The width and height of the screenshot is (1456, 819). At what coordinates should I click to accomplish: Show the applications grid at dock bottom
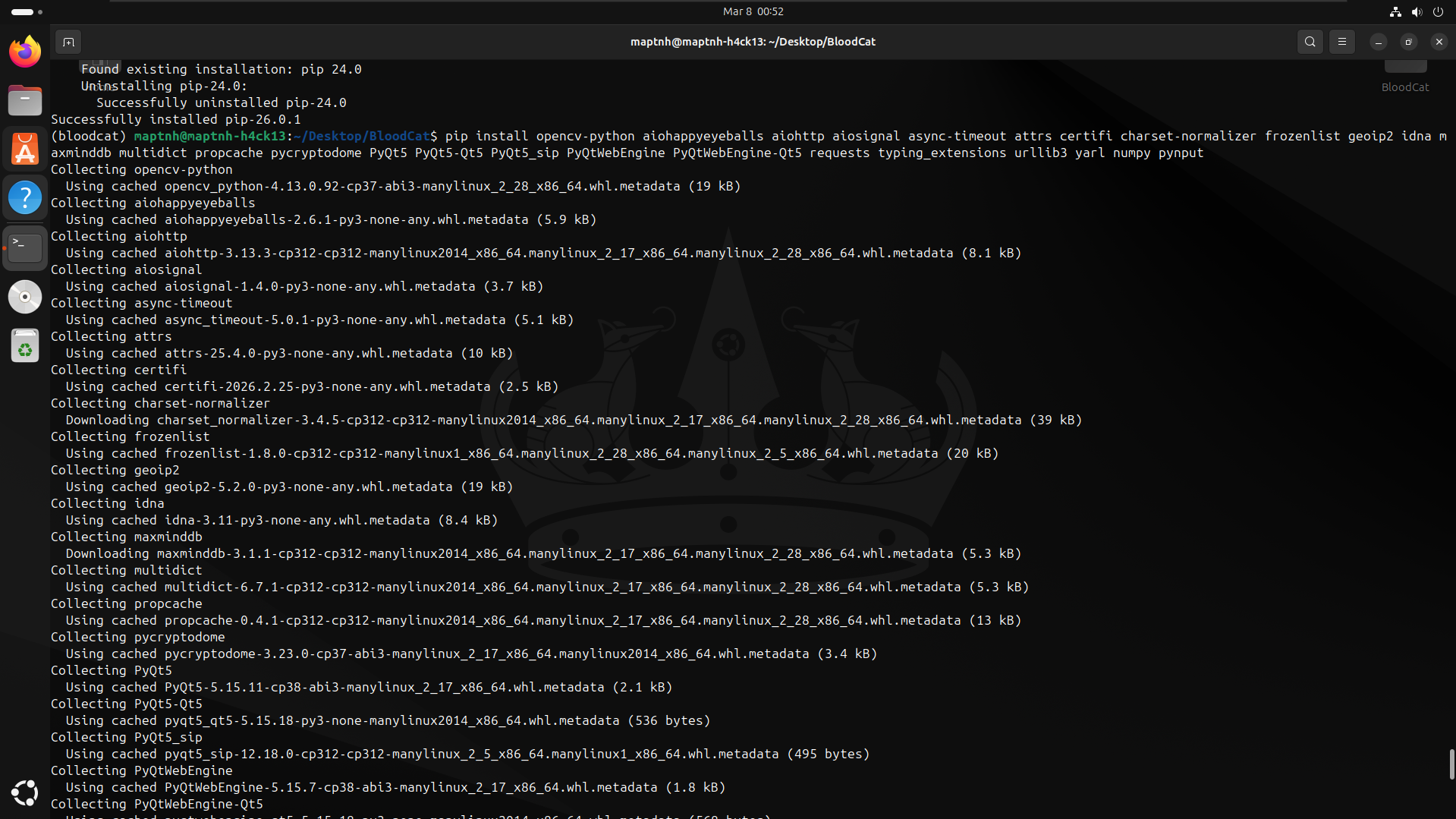click(x=25, y=792)
